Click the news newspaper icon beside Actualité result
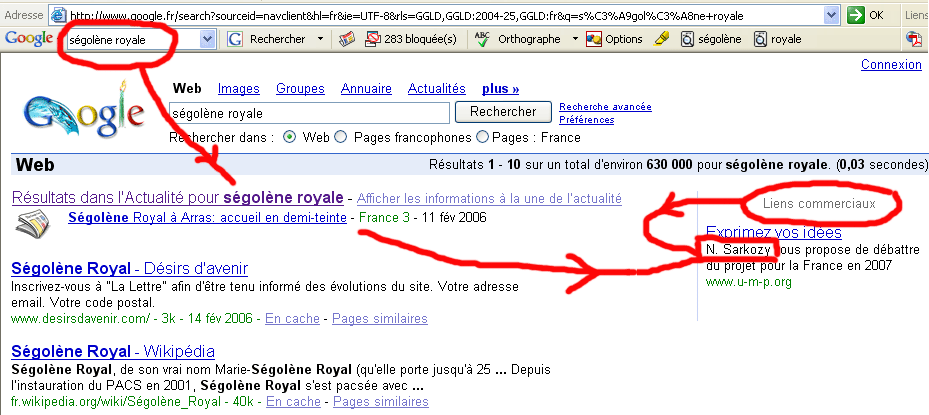The height and width of the screenshot is (415, 929). [33, 224]
